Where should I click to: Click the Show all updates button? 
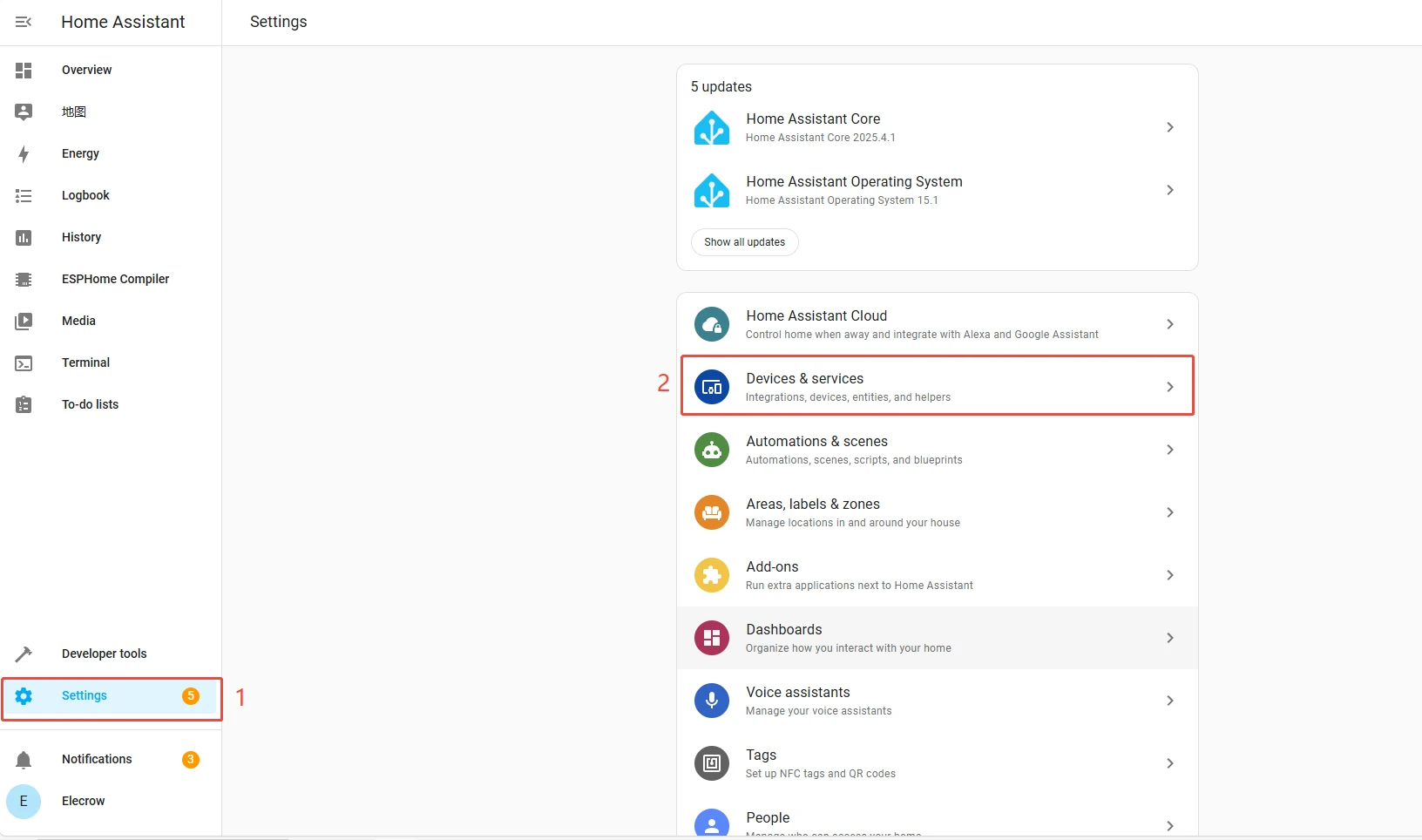744,242
